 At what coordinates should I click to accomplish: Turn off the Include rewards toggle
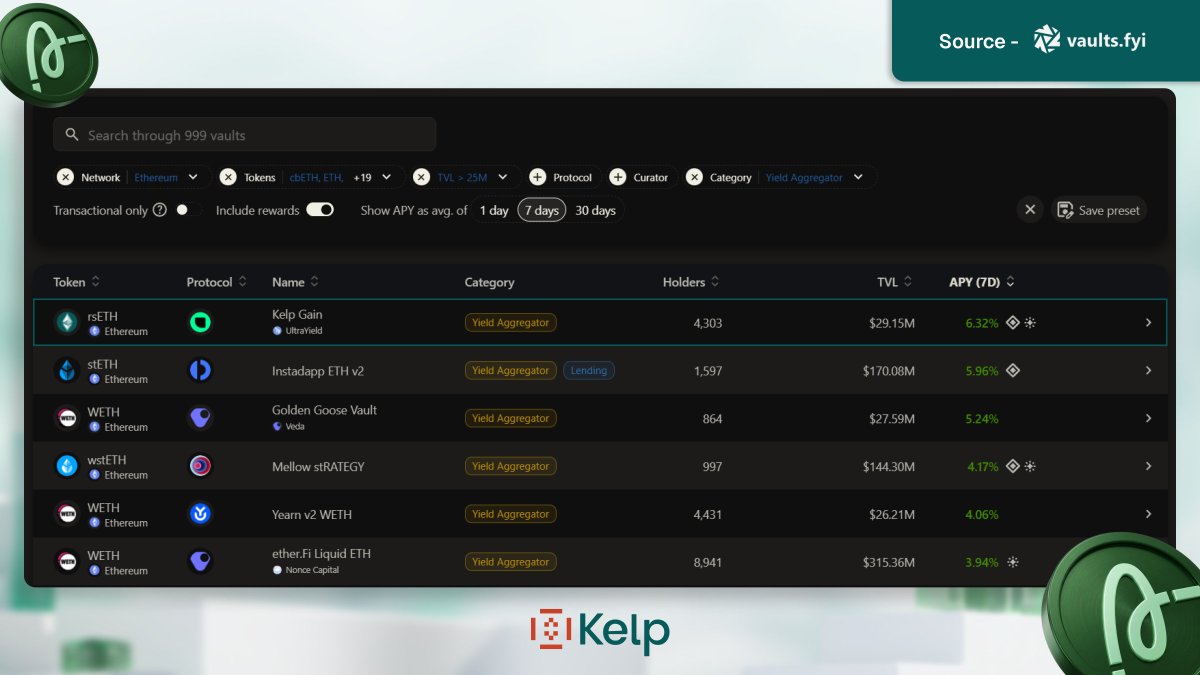320,210
